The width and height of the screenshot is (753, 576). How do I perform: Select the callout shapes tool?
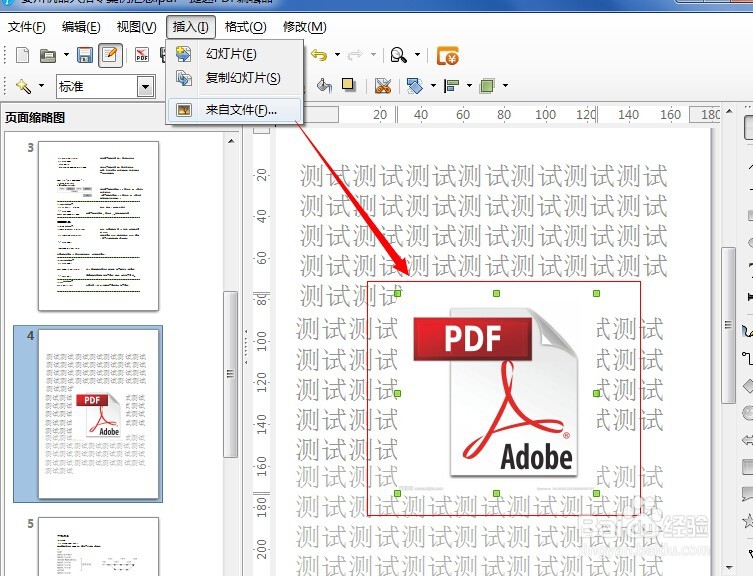[748, 493]
